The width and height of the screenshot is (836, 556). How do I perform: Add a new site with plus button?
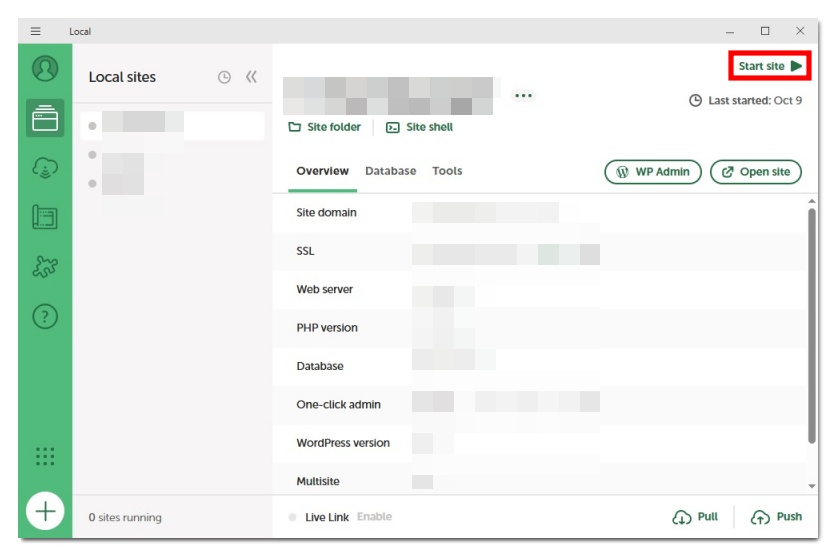pos(45,511)
